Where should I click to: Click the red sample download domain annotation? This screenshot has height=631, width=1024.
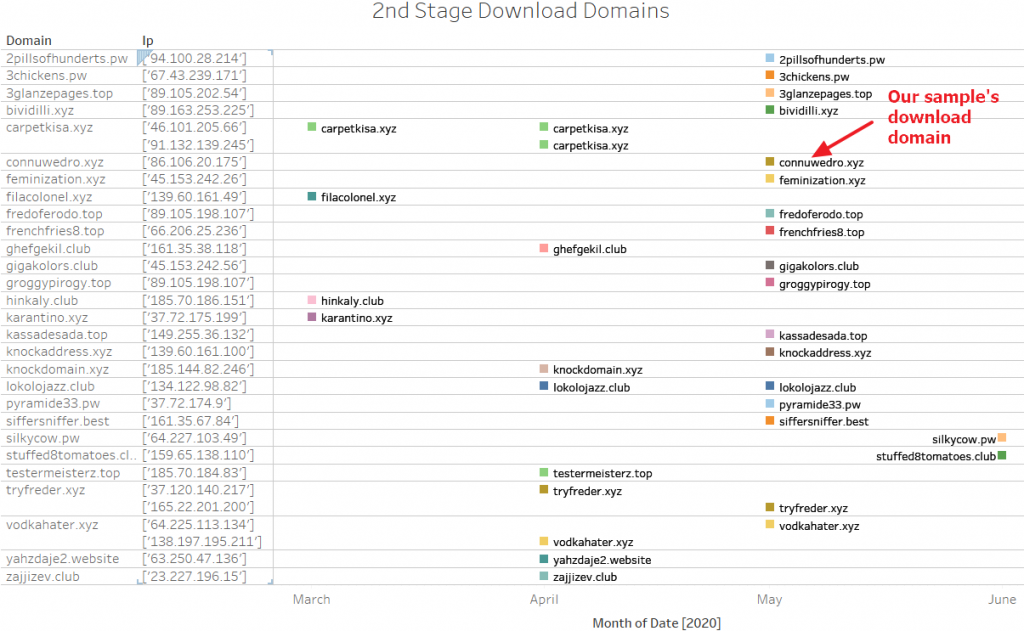tap(930, 117)
